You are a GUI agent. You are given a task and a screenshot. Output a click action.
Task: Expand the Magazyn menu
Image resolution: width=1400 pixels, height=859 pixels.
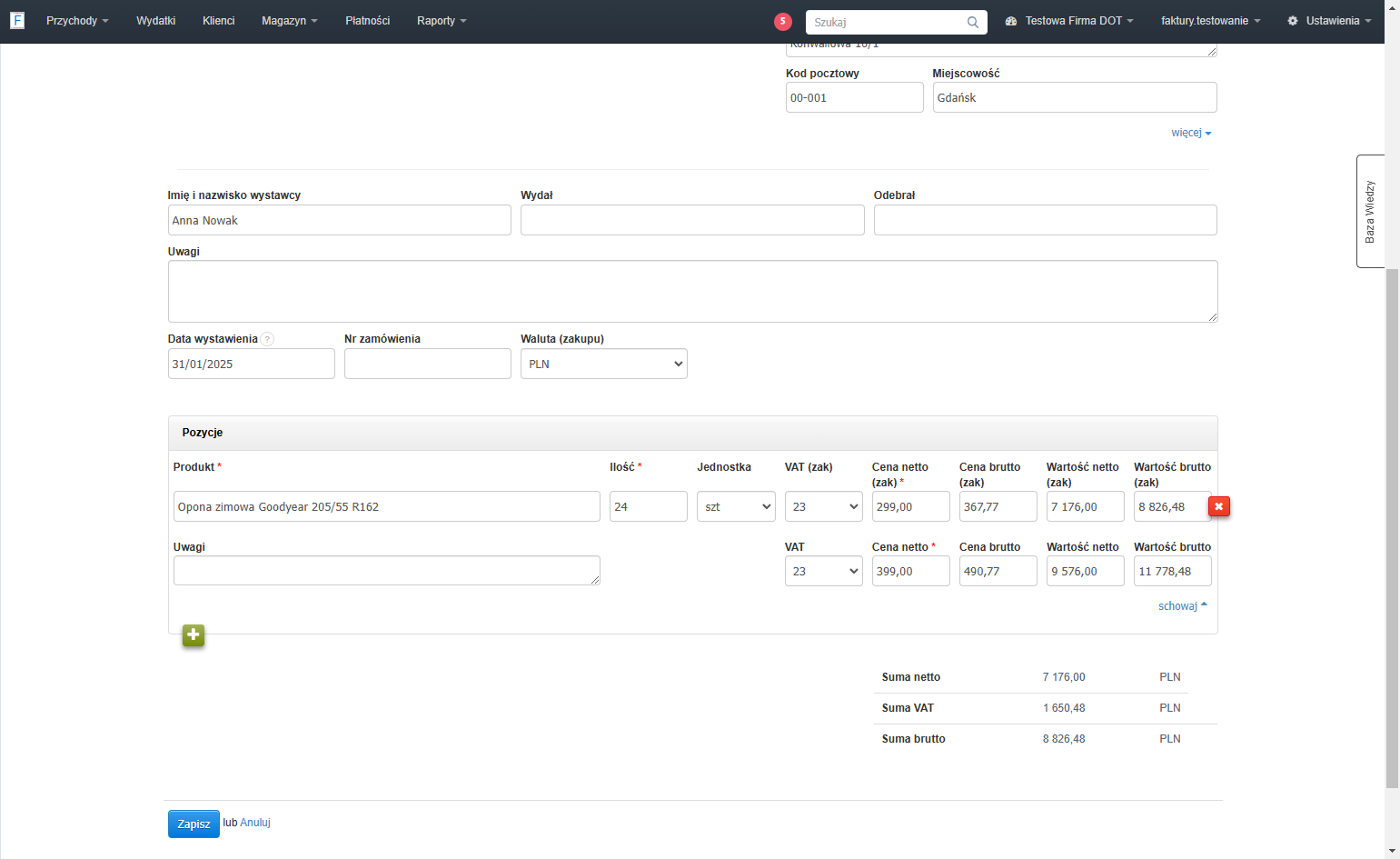[x=289, y=21]
